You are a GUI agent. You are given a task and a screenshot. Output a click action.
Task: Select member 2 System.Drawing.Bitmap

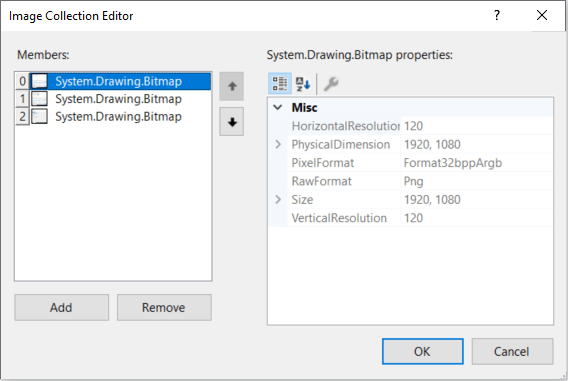tap(118, 117)
